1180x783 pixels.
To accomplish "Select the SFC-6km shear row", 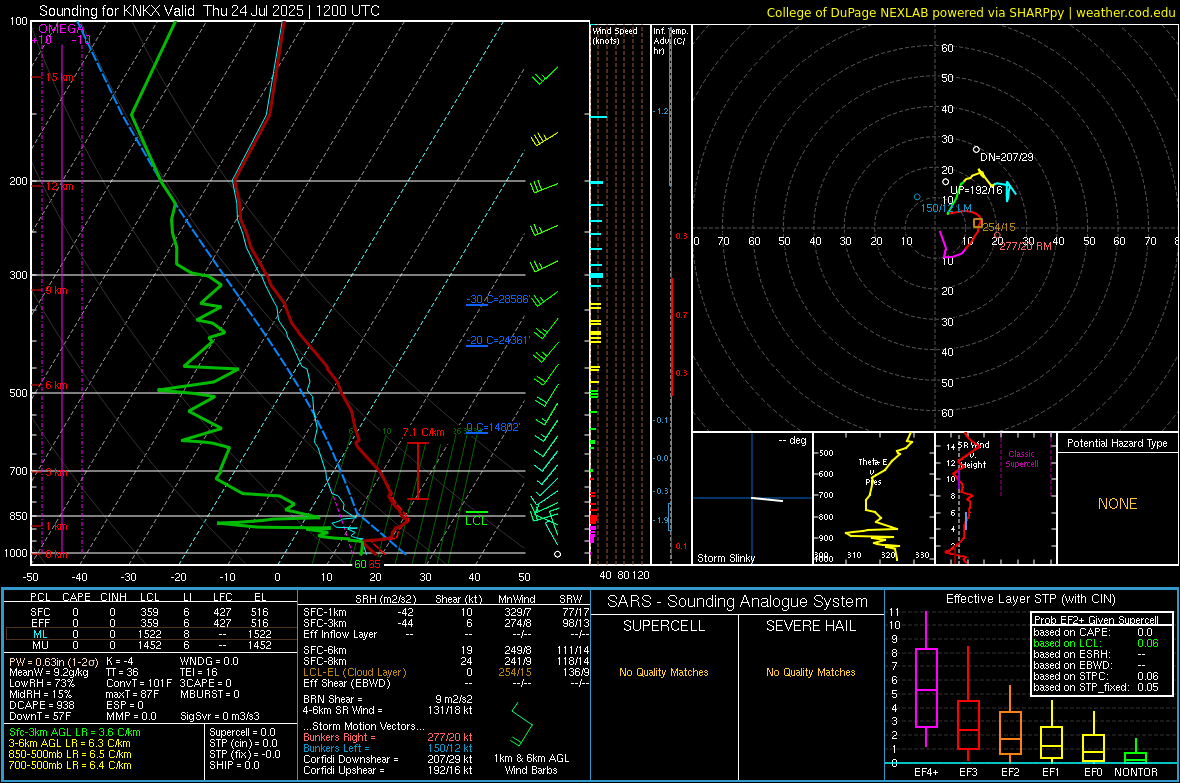I will (x=446, y=650).
